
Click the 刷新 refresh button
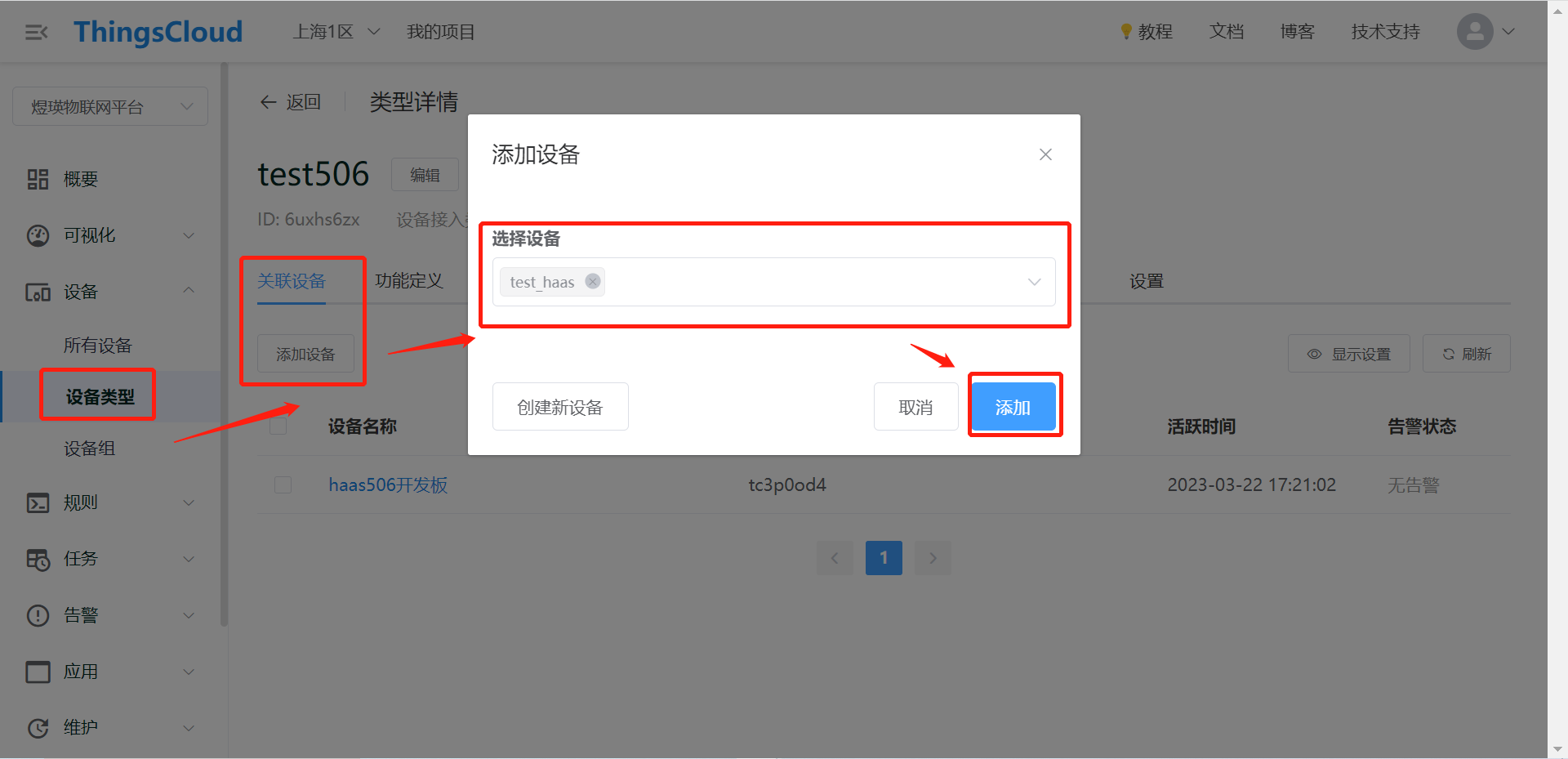pos(1466,354)
